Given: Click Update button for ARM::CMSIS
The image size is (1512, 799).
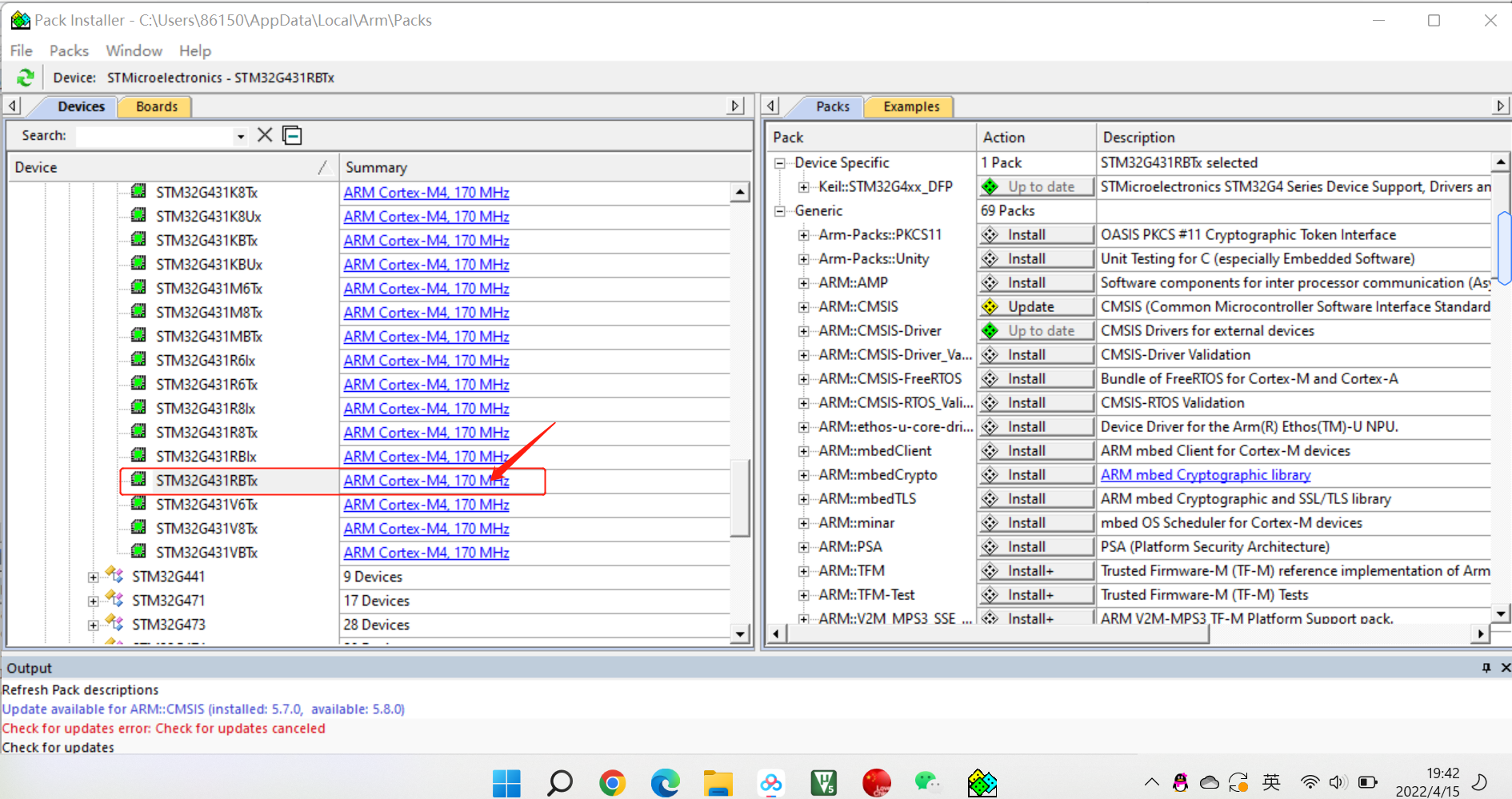Looking at the screenshot, I should point(1036,306).
